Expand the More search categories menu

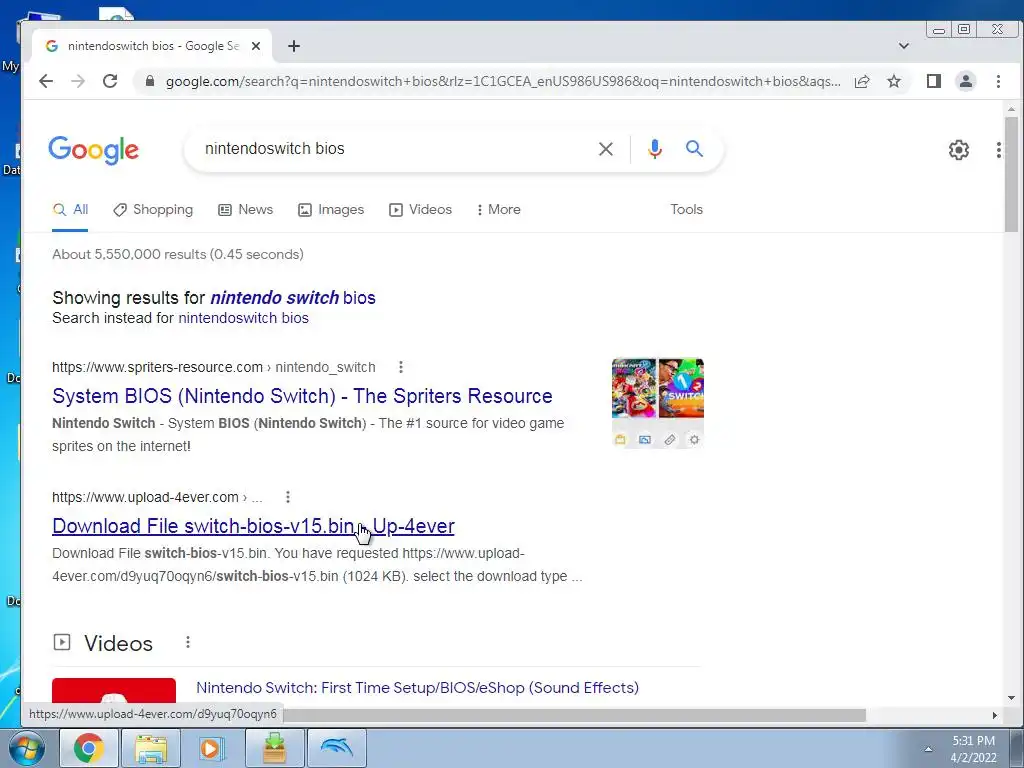(x=499, y=210)
